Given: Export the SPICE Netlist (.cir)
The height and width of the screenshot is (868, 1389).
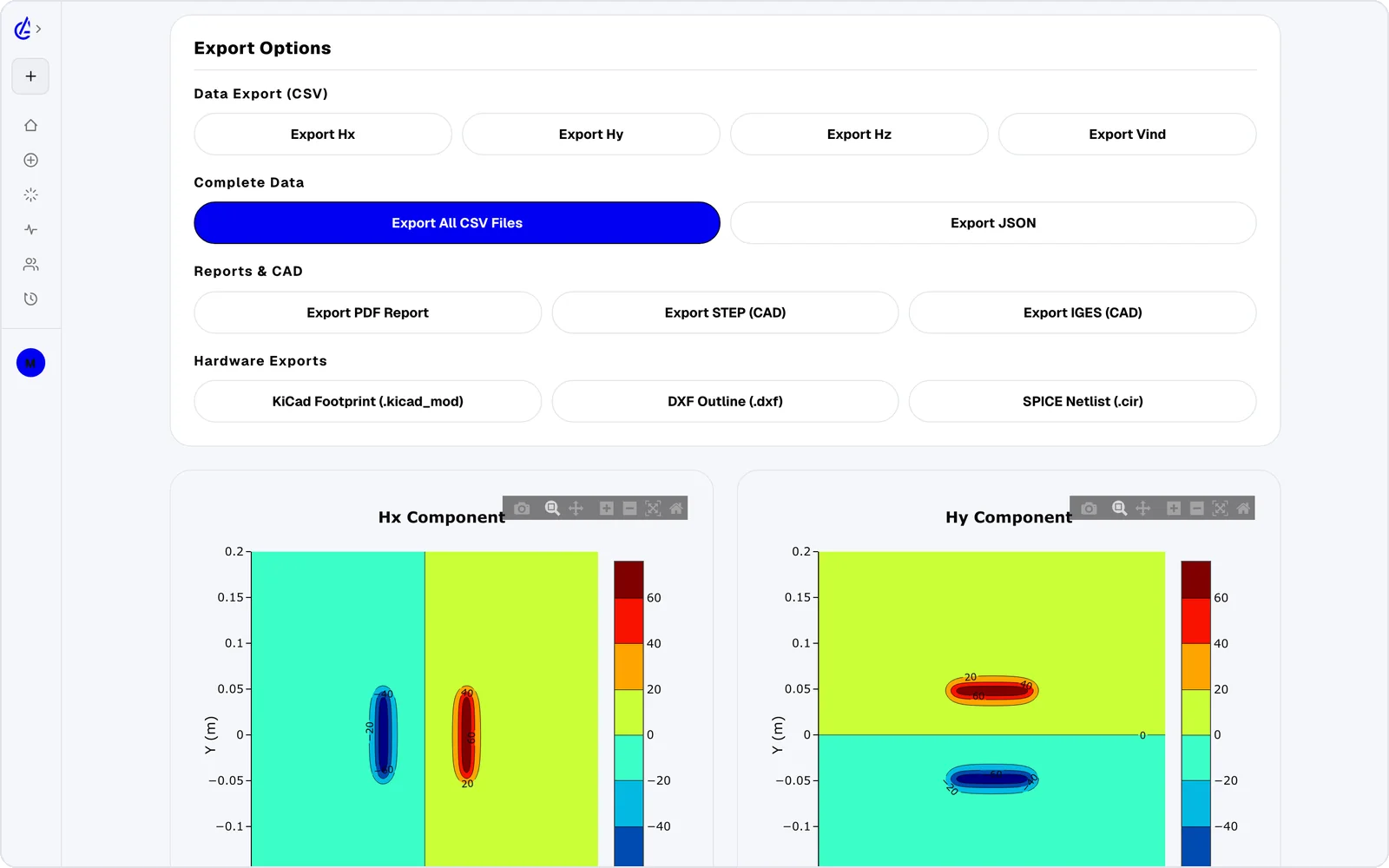Looking at the screenshot, I should (1083, 401).
